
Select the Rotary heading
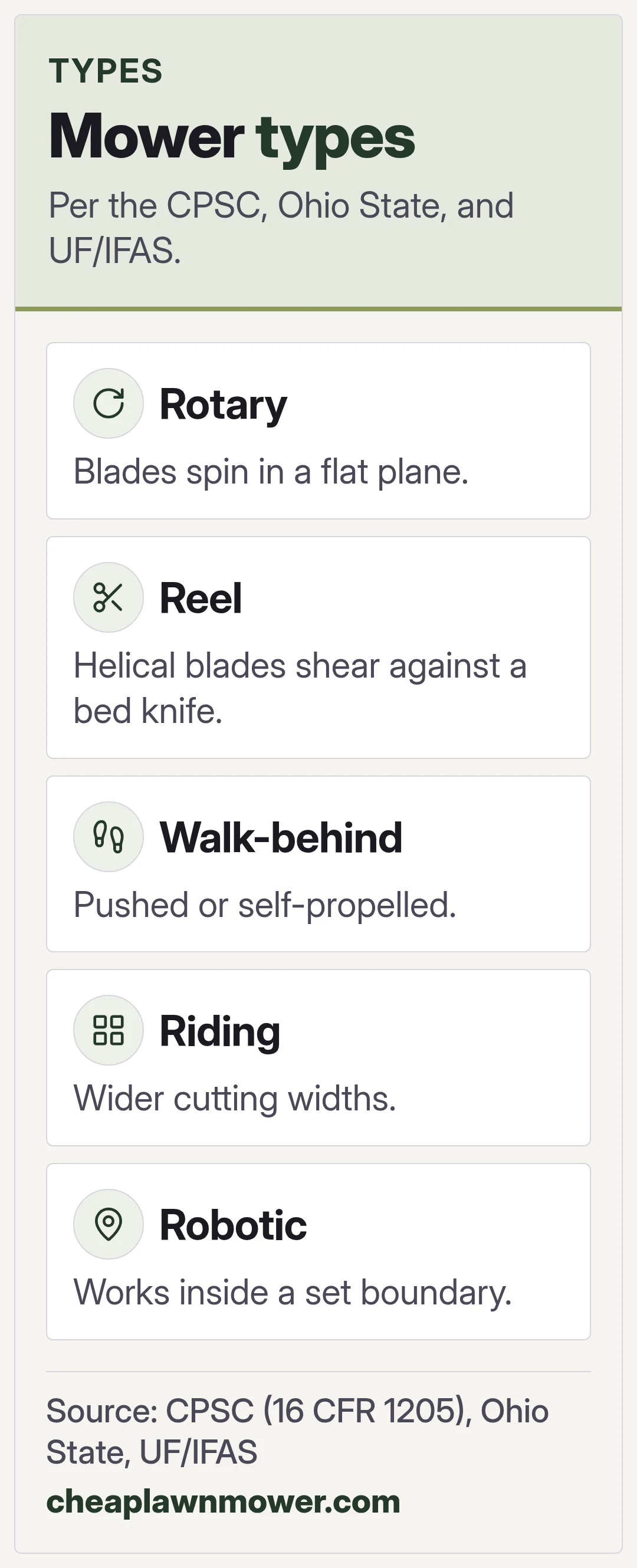click(x=223, y=405)
